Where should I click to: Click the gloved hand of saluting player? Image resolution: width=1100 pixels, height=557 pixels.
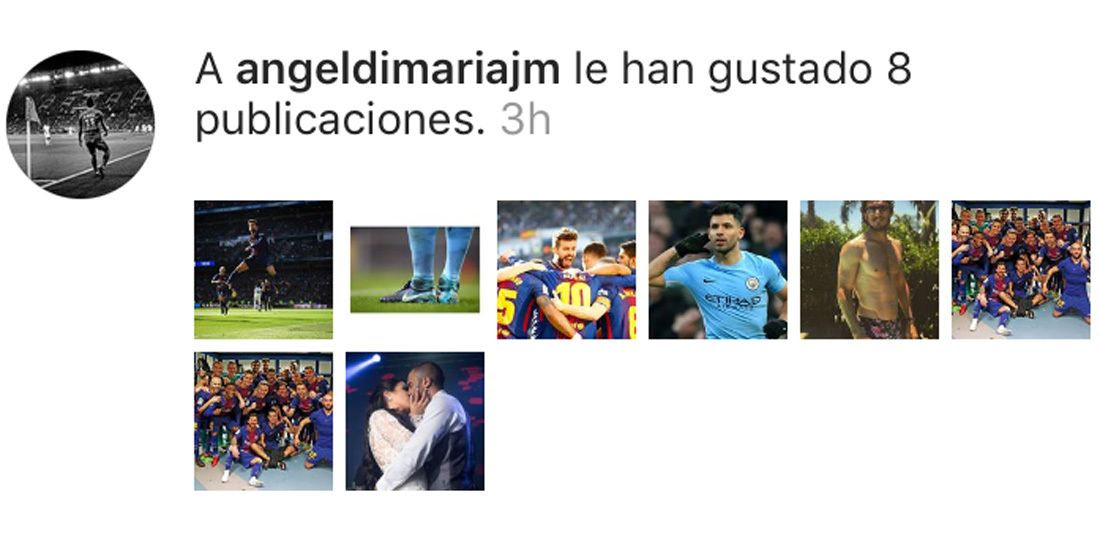point(691,243)
